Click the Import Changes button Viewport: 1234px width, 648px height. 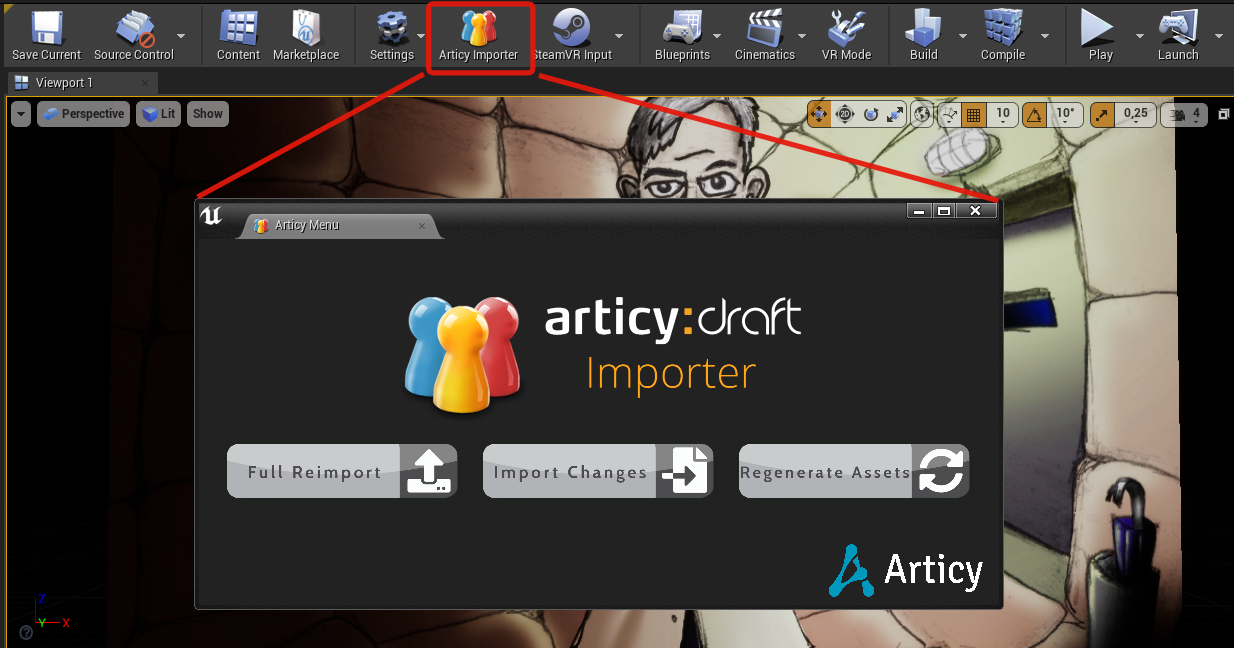(x=598, y=471)
